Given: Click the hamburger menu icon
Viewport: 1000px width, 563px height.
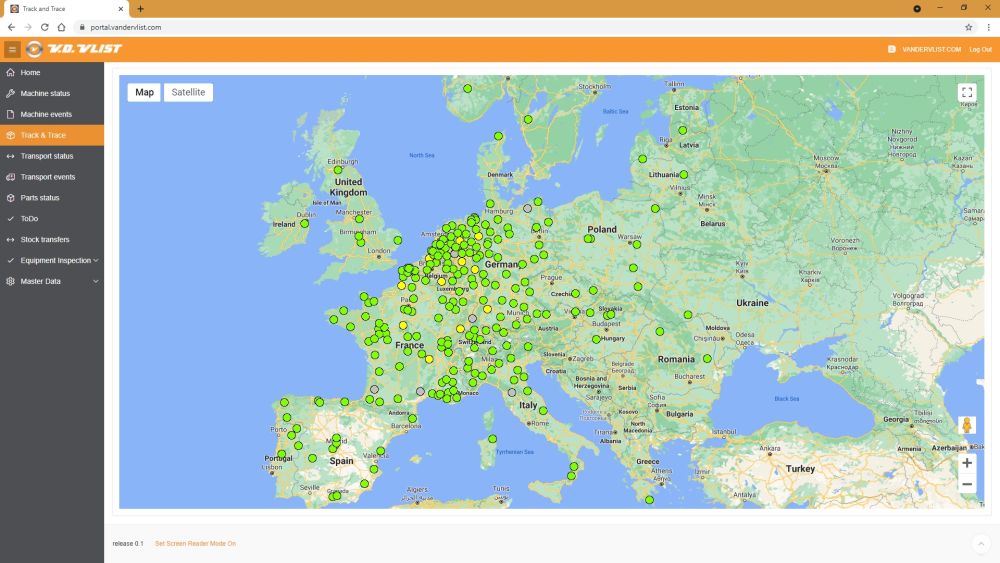Looking at the screenshot, I should tap(12, 49).
